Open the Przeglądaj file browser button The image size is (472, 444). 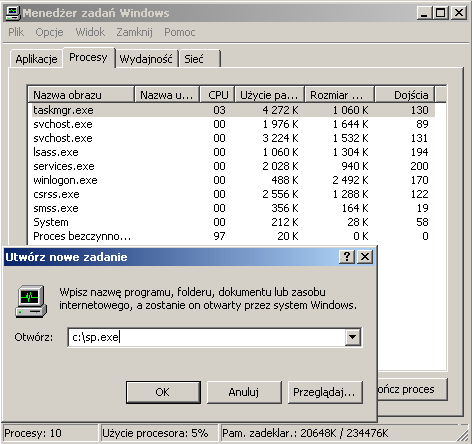[325, 392]
